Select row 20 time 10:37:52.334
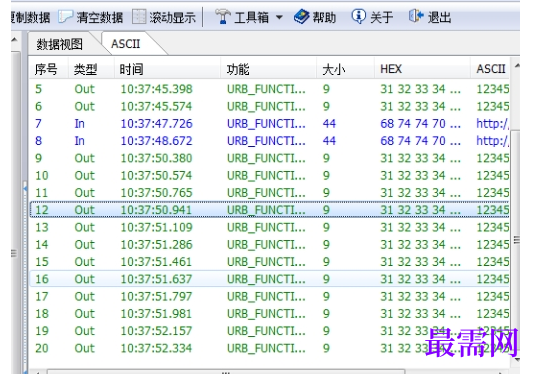This screenshot has height=374, width=537. (x=156, y=348)
